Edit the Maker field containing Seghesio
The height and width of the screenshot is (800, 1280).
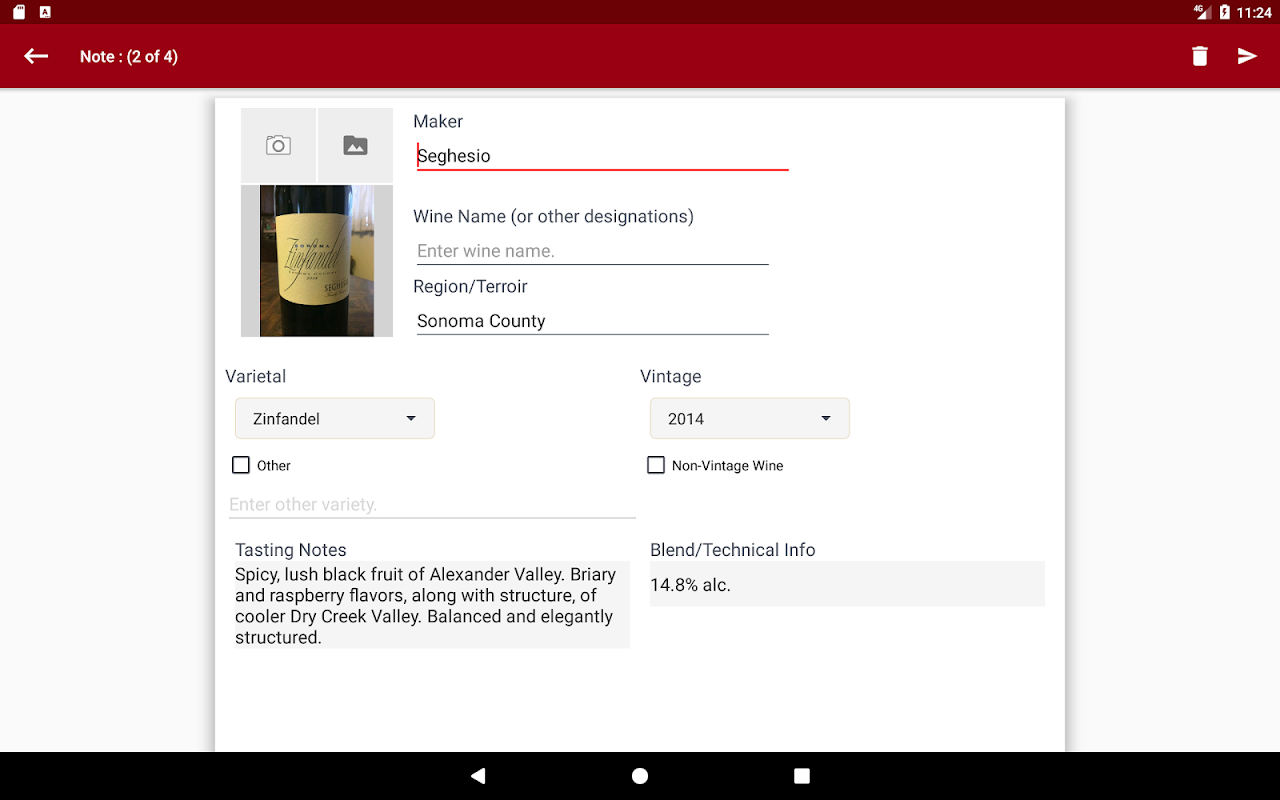(602, 156)
